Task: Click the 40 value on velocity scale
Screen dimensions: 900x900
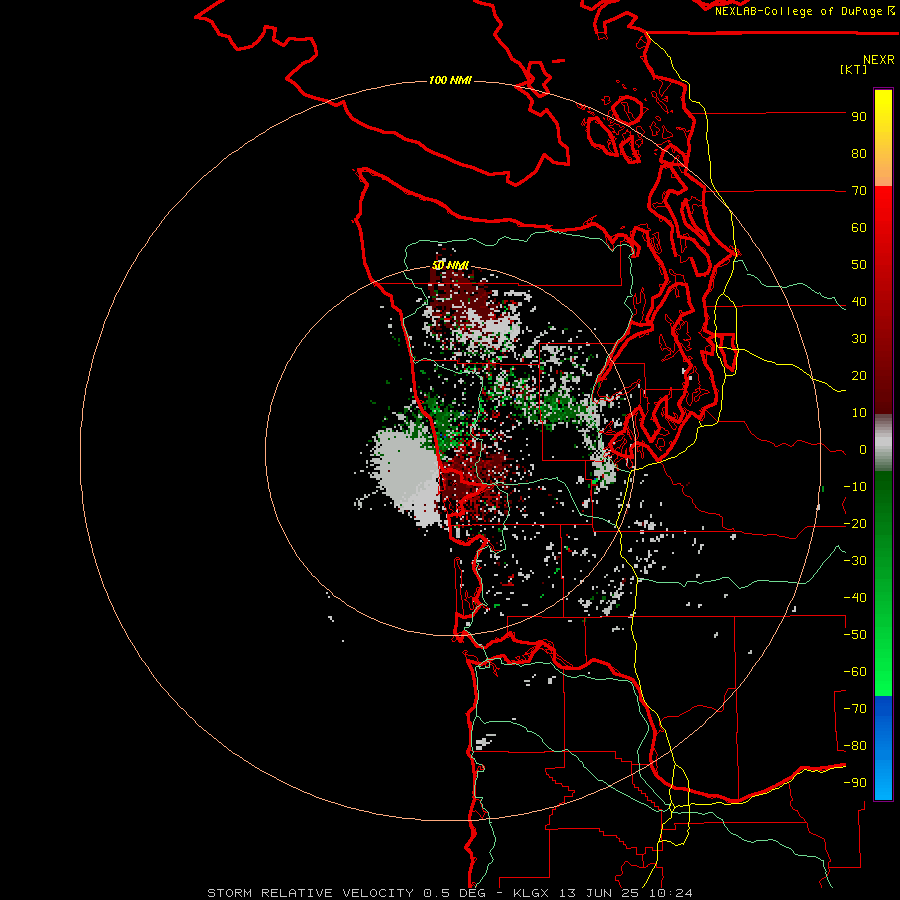Action: (859, 302)
